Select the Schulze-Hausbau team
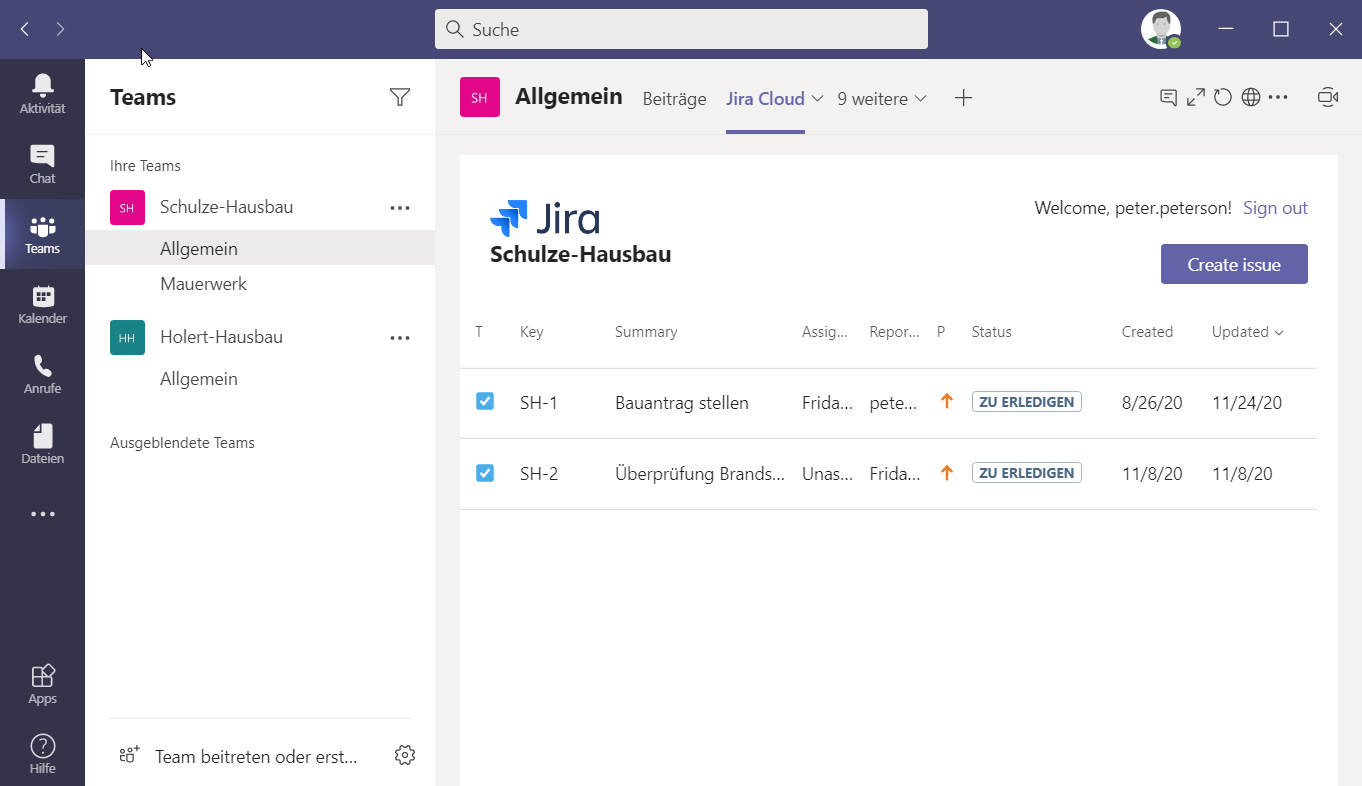 [226, 207]
